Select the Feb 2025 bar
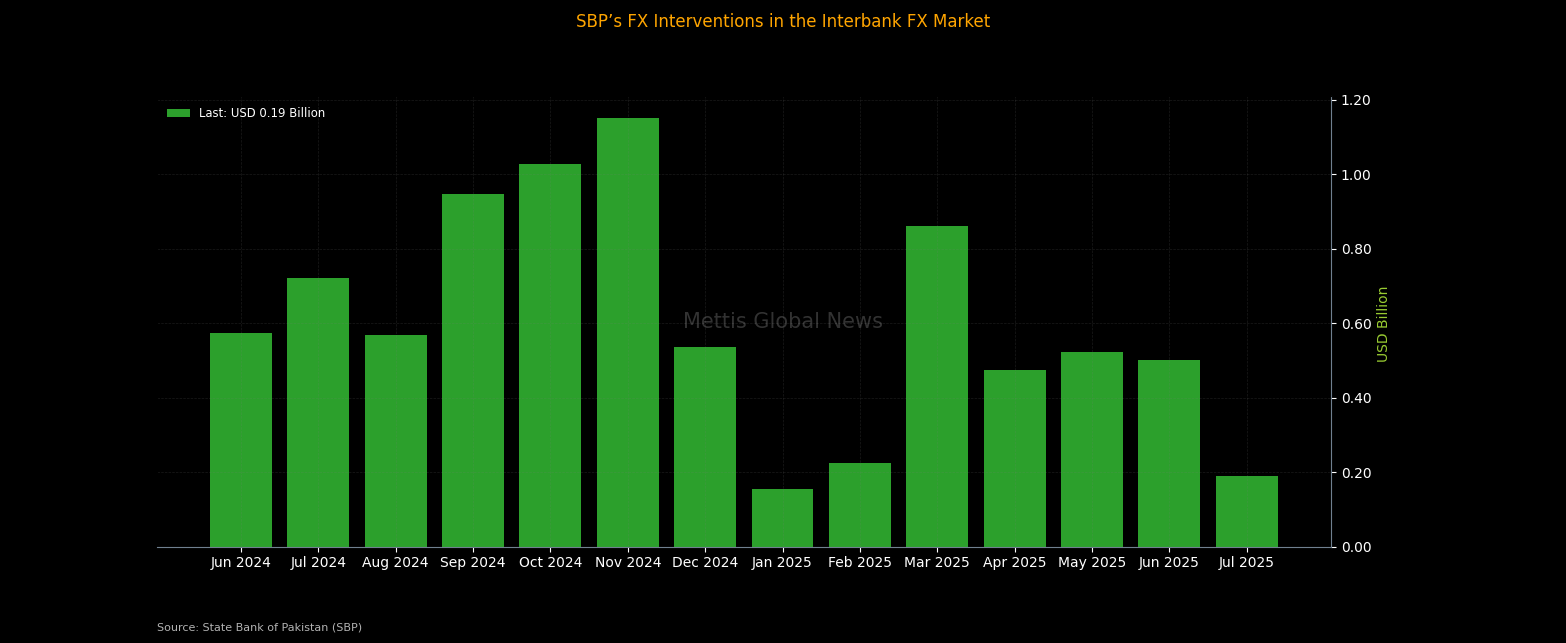Viewport: 1566px width, 643px height. [860, 505]
